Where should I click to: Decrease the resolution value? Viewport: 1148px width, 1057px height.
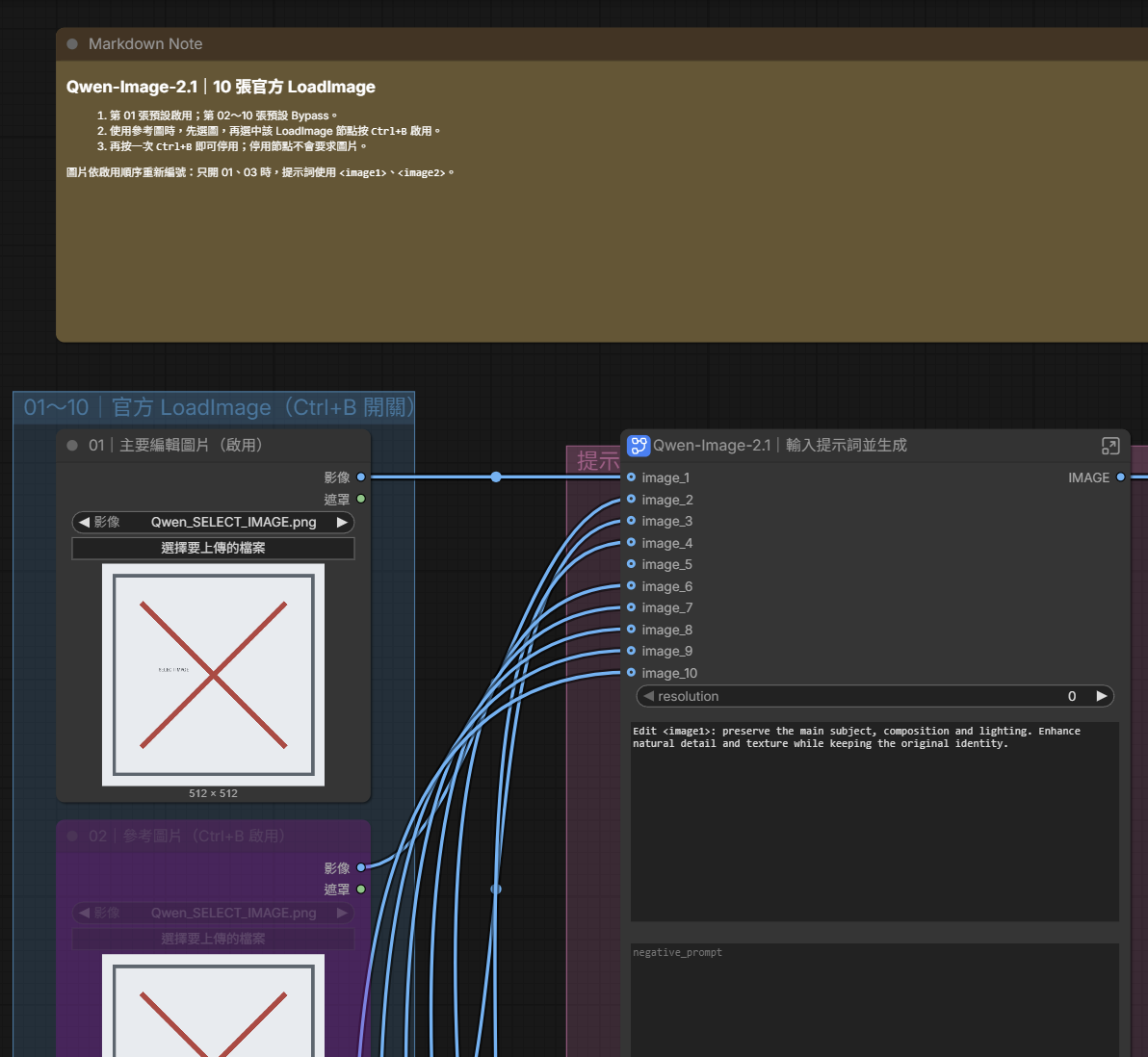tap(648, 696)
